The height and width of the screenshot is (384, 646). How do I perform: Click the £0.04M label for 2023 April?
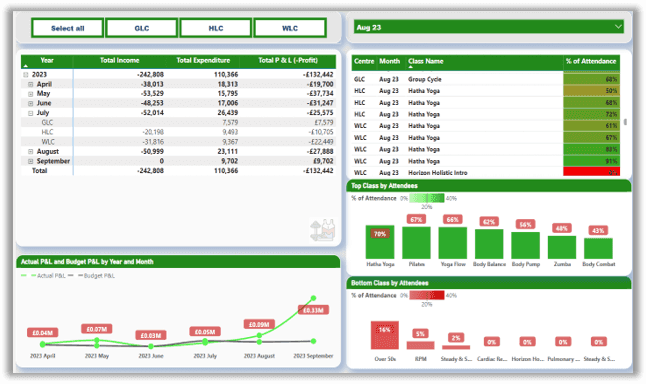(42, 332)
